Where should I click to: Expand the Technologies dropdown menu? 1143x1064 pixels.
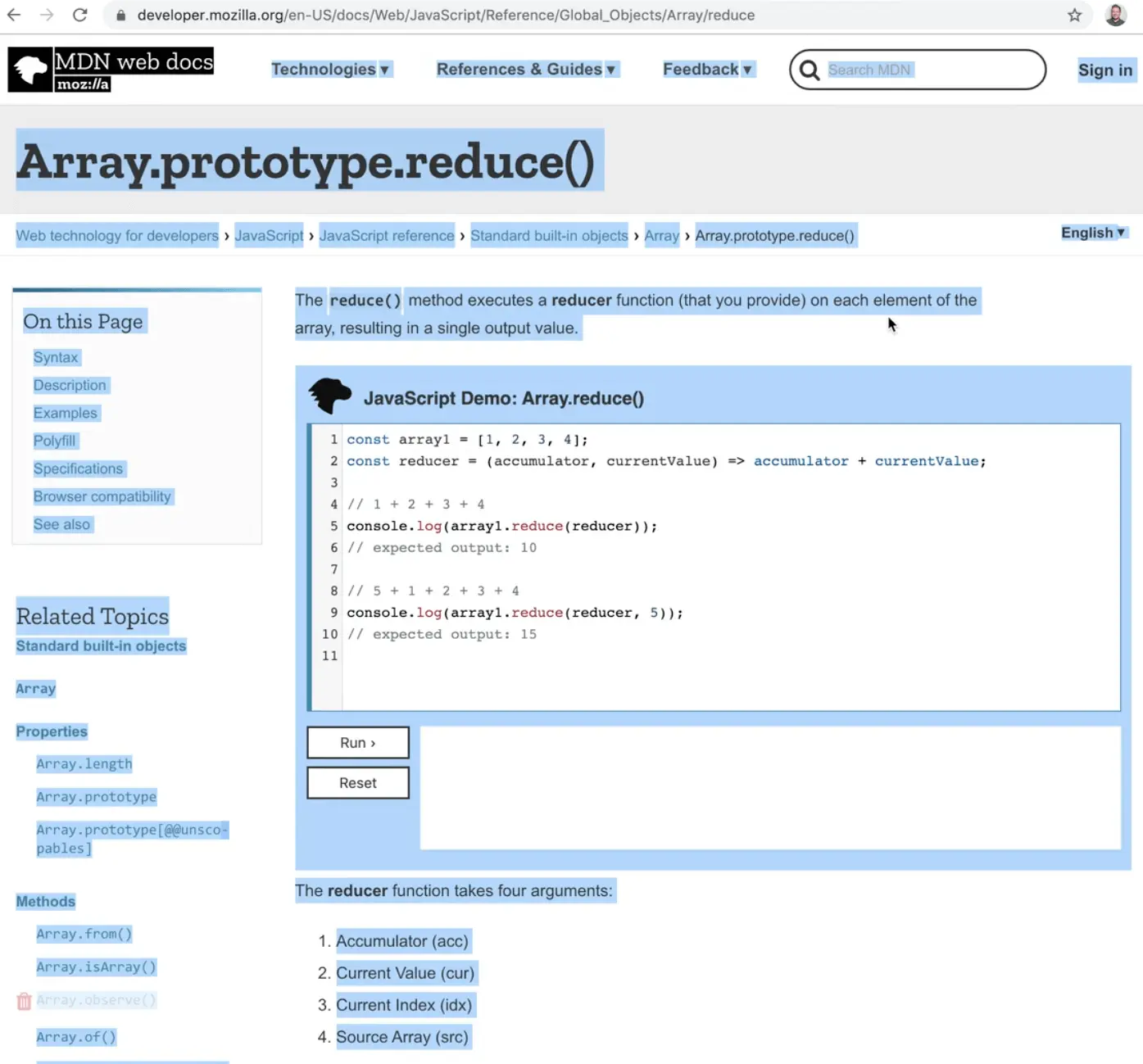[330, 70]
